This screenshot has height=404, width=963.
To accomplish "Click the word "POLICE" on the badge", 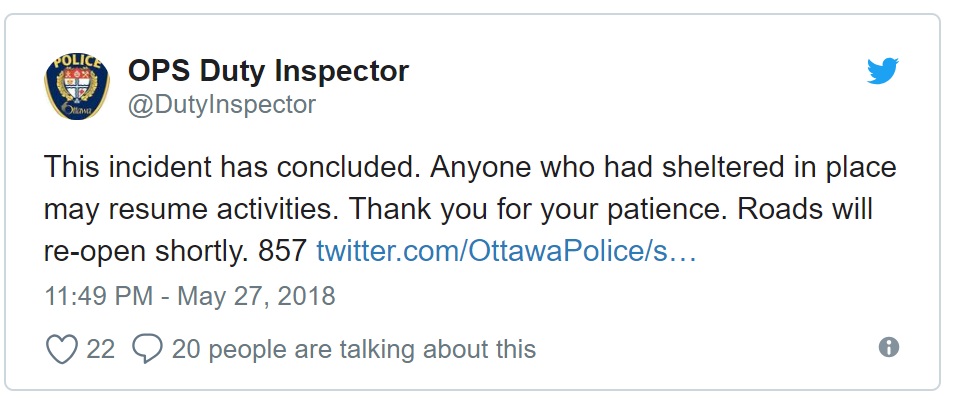I will 77,61.
